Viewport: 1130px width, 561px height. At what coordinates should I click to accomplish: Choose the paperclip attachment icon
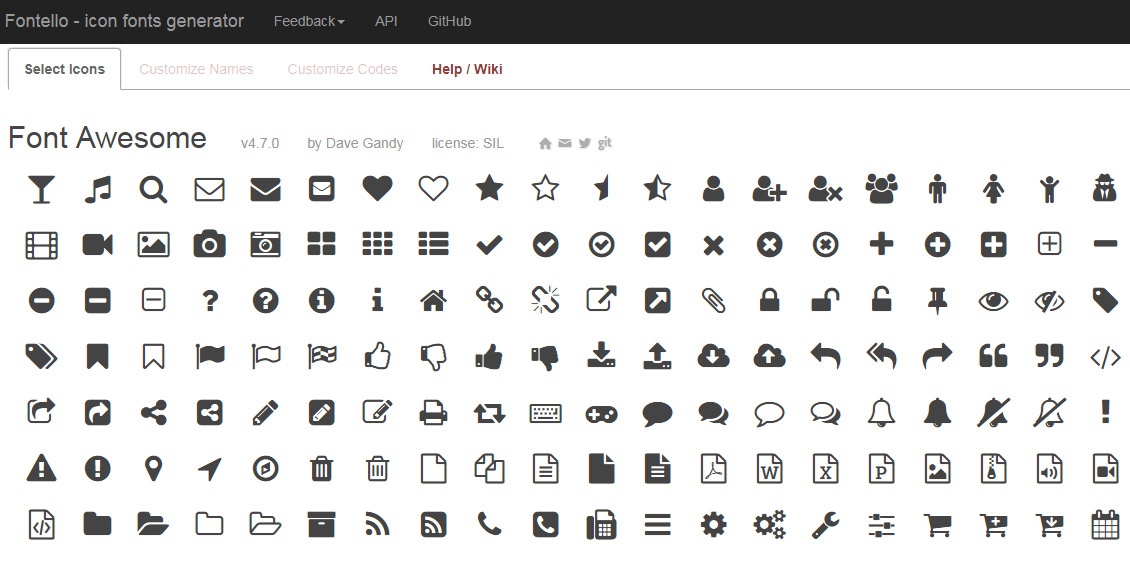click(713, 300)
